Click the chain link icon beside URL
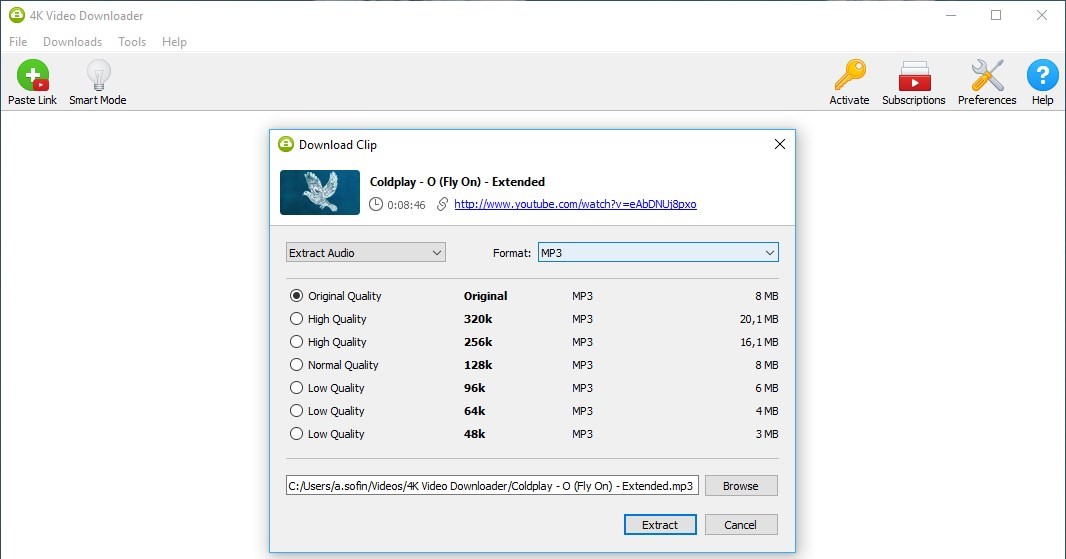The width and height of the screenshot is (1066, 559). [442, 204]
